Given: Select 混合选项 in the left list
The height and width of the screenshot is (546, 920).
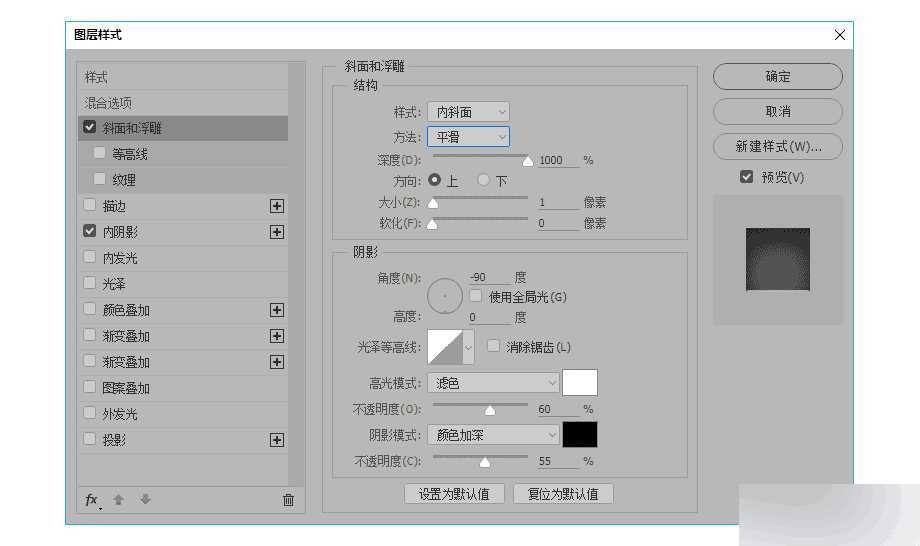Looking at the screenshot, I should click(108, 103).
